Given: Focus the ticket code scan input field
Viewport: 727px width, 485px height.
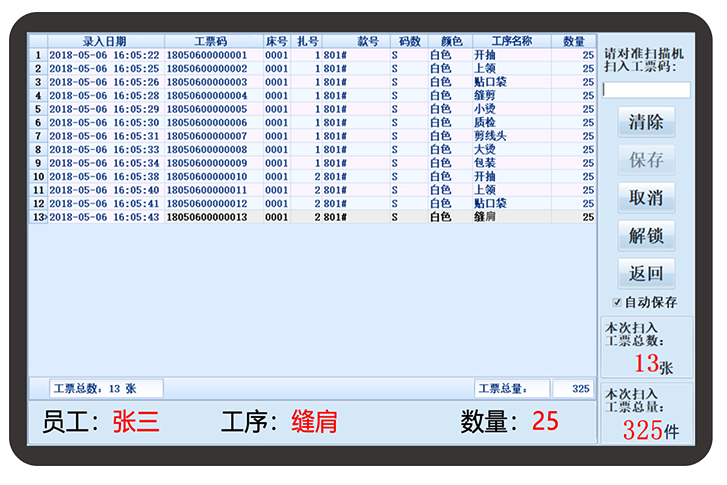Looking at the screenshot, I should point(645,90).
